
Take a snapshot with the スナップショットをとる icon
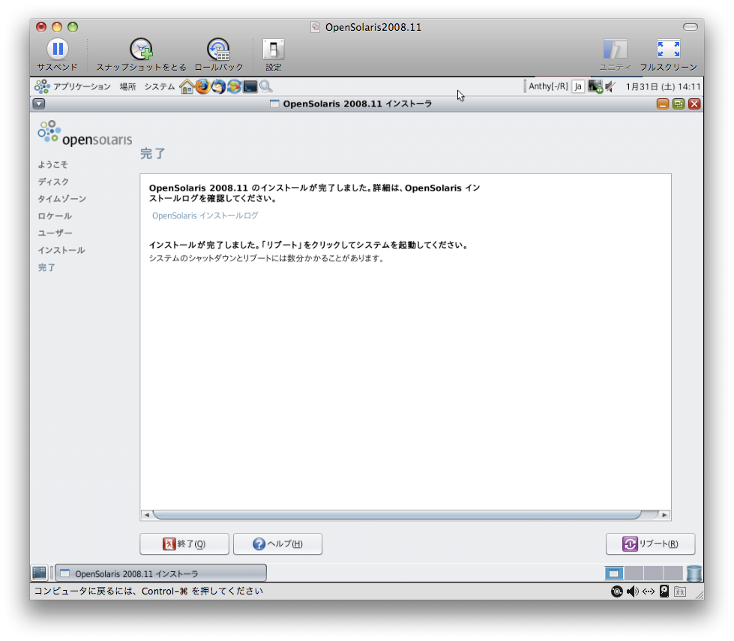tap(141, 48)
